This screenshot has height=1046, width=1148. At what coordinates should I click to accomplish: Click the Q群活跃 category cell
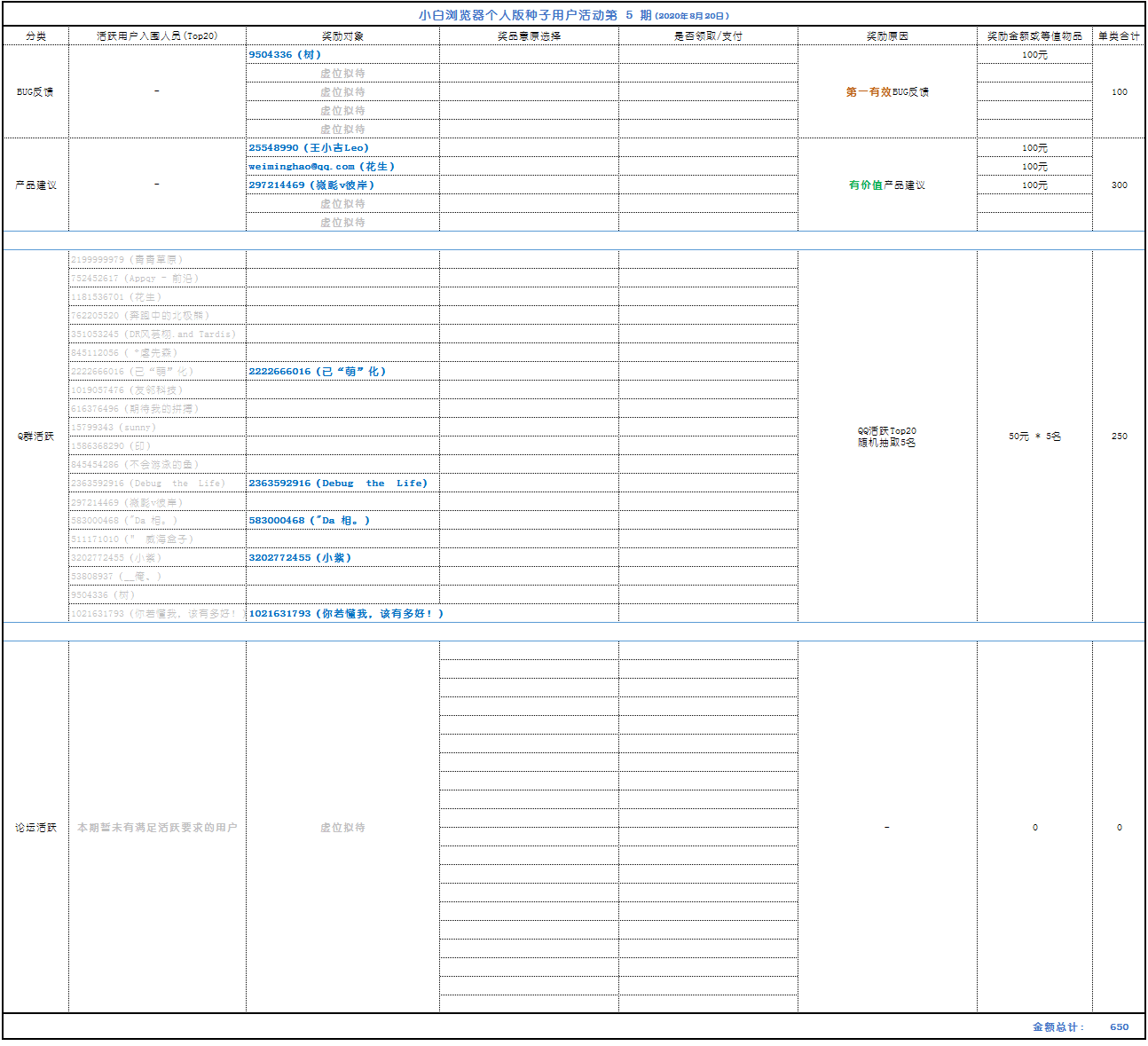[35, 436]
